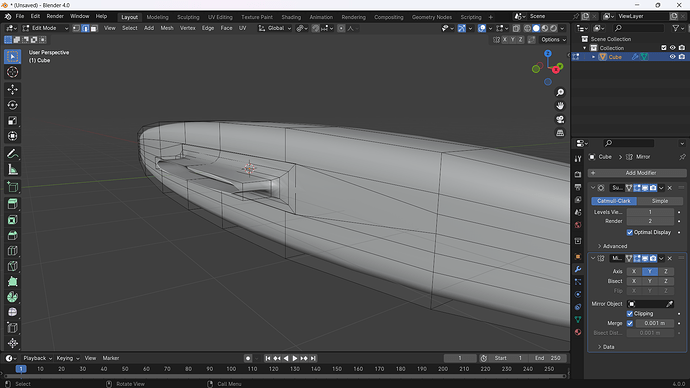Open the shading options dropdown arrow

point(562,28)
